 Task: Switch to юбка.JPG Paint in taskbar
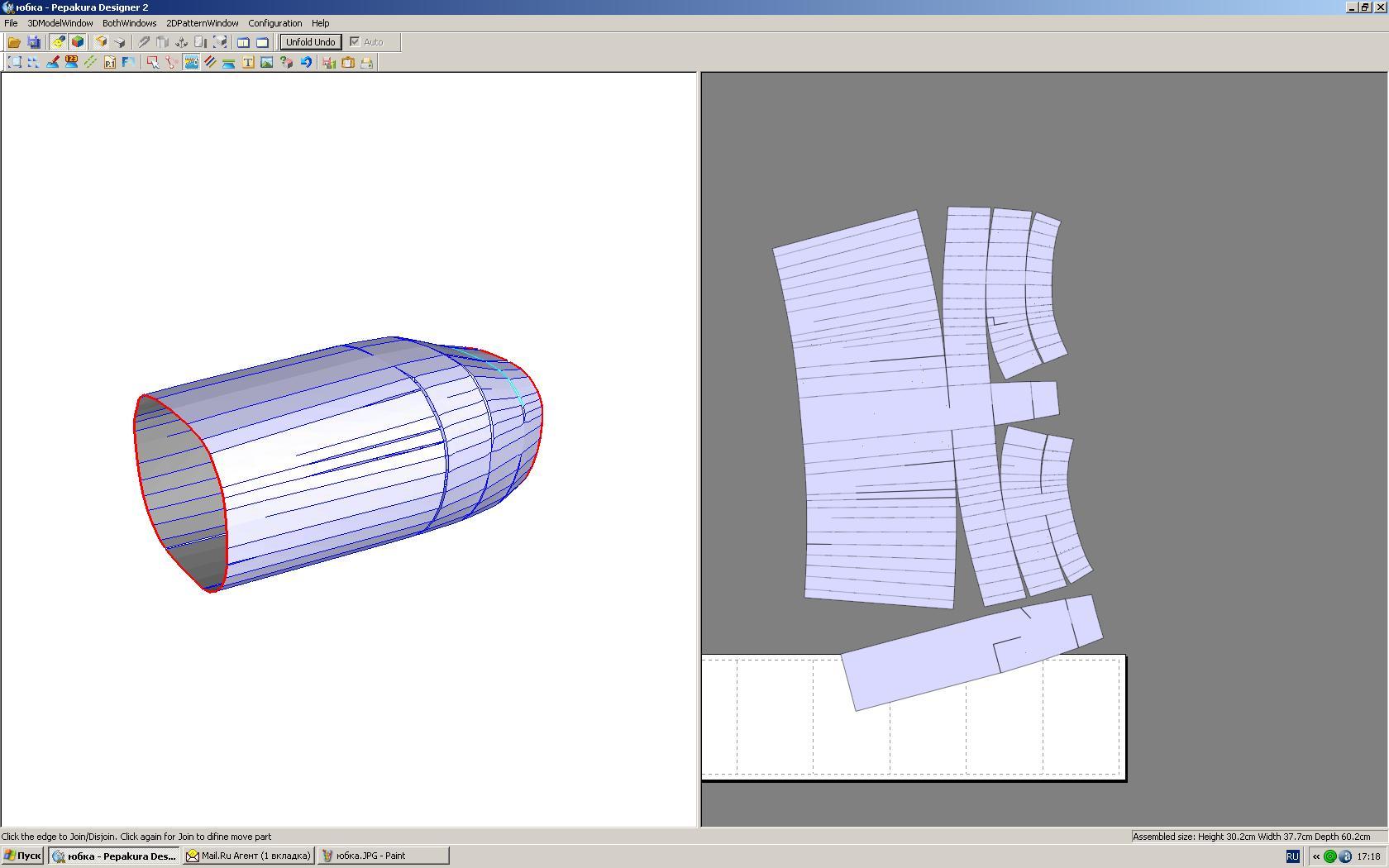click(384, 856)
